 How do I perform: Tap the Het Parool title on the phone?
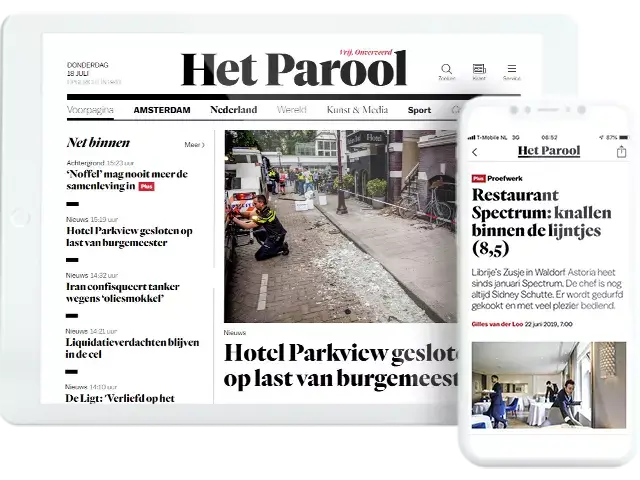(x=549, y=151)
